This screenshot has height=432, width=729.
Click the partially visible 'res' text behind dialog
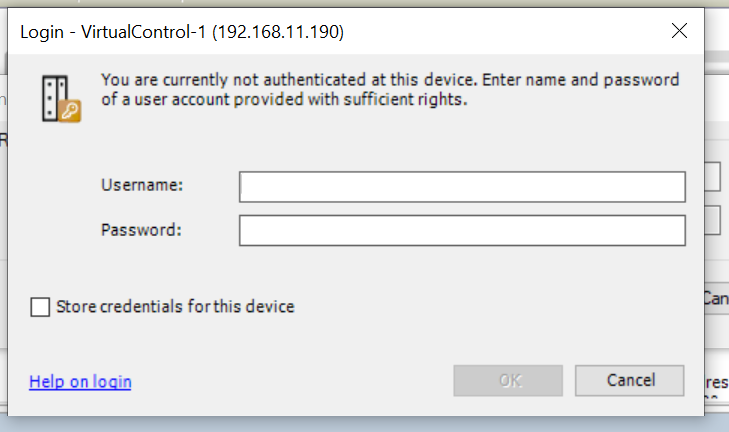(716, 383)
